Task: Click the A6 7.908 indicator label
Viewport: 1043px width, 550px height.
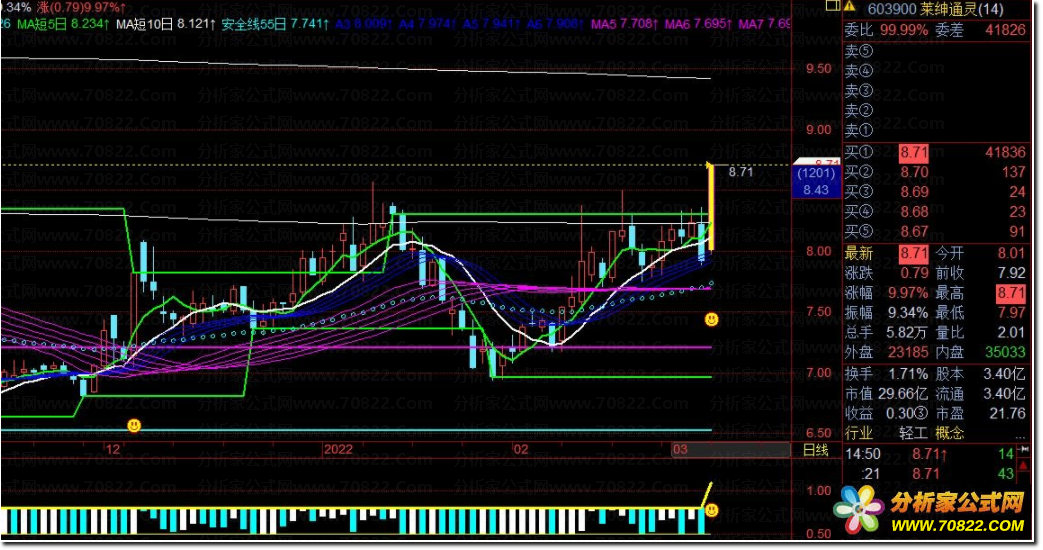Action: (x=555, y=24)
